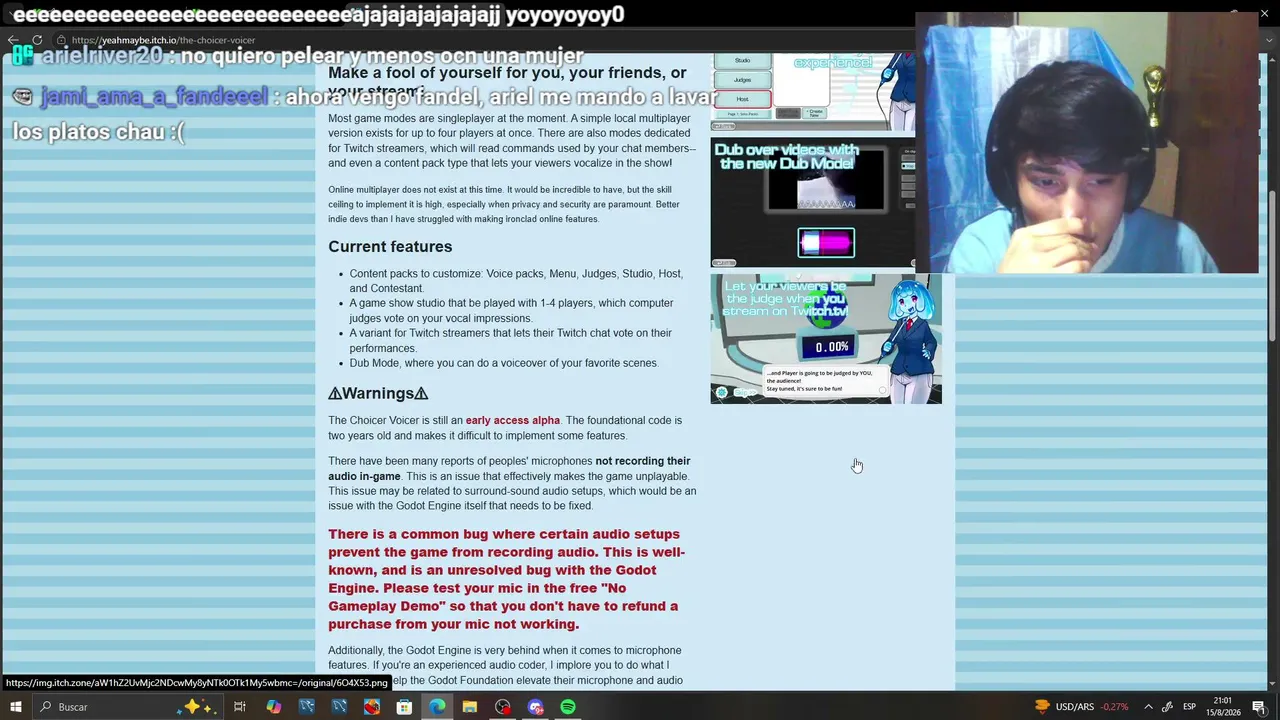Open the Windows notification center icon
Screen dimensions: 1280x720
click(1259, 707)
